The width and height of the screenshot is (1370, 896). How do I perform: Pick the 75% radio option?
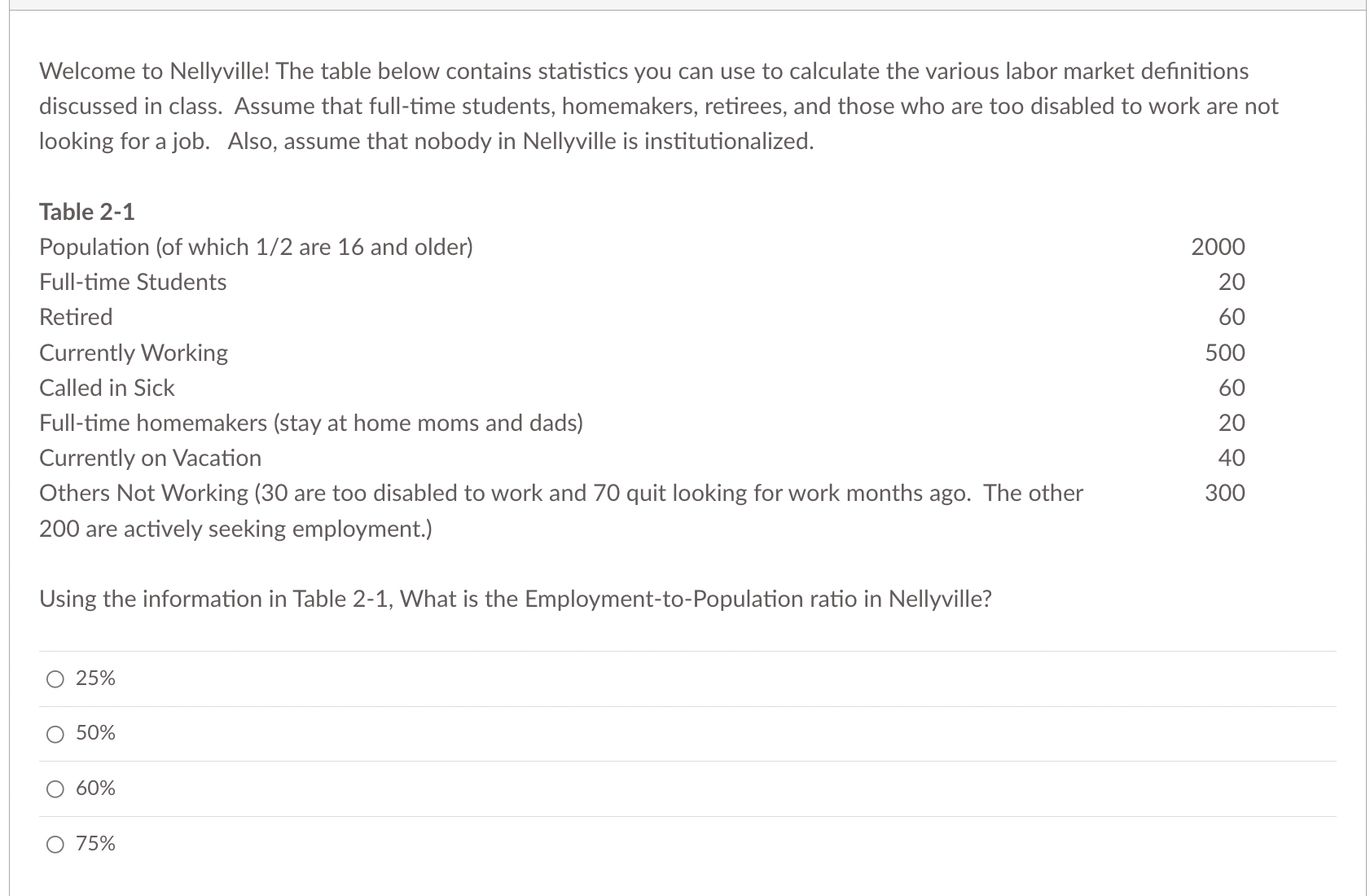click(55, 844)
